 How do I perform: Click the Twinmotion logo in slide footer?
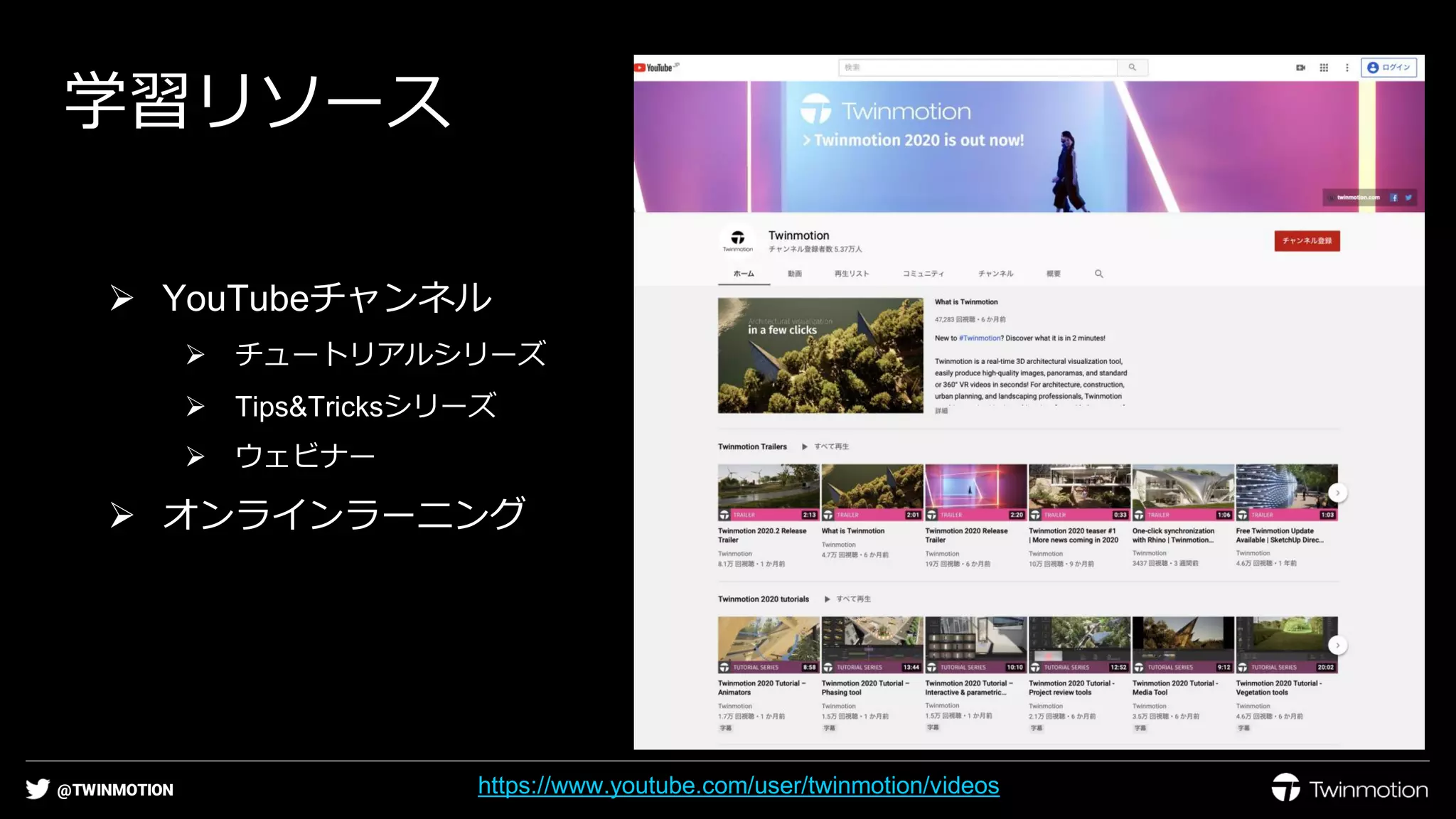pos(1349,788)
